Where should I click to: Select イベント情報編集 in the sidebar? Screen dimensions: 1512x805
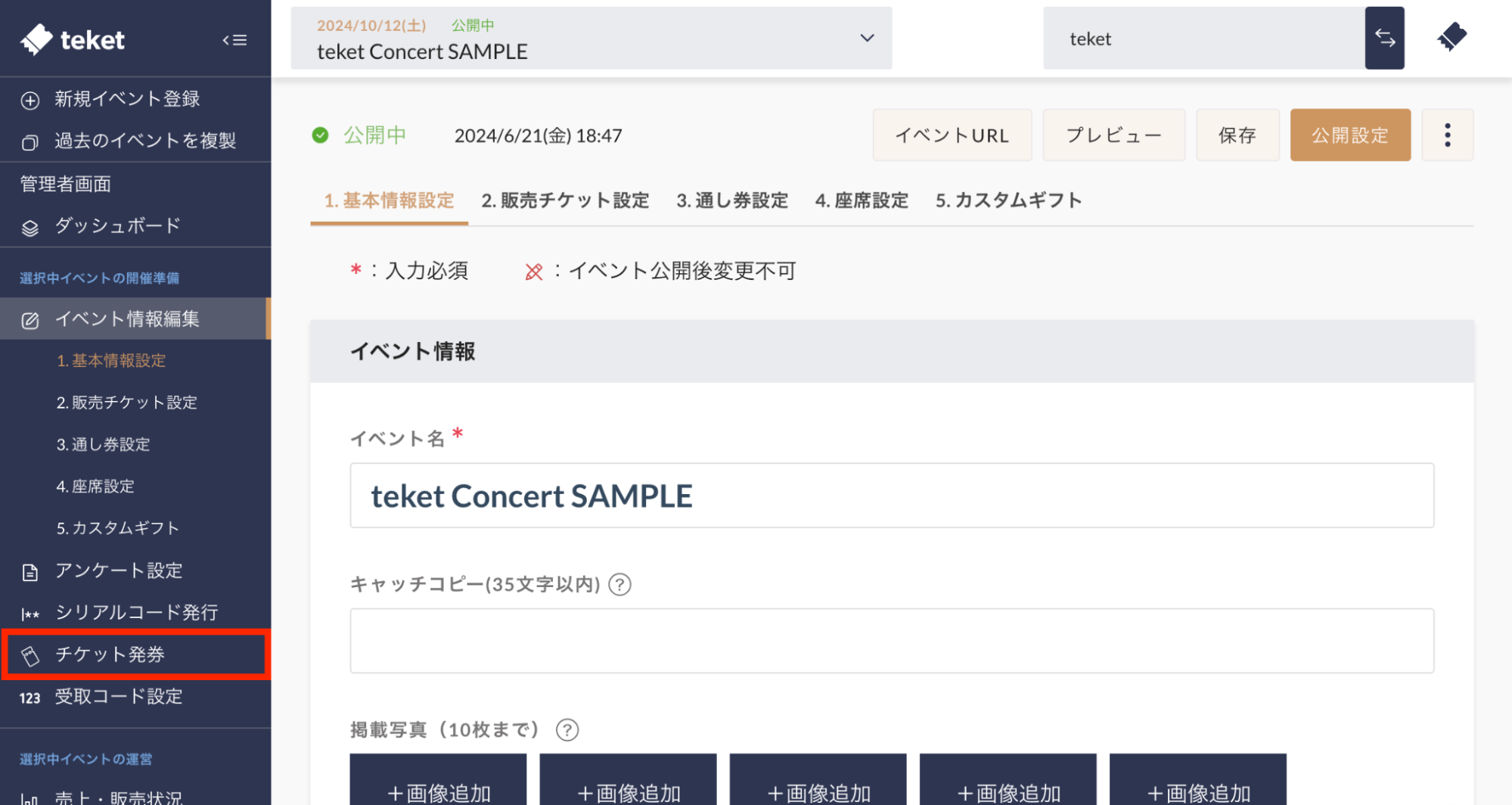tap(135, 319)
